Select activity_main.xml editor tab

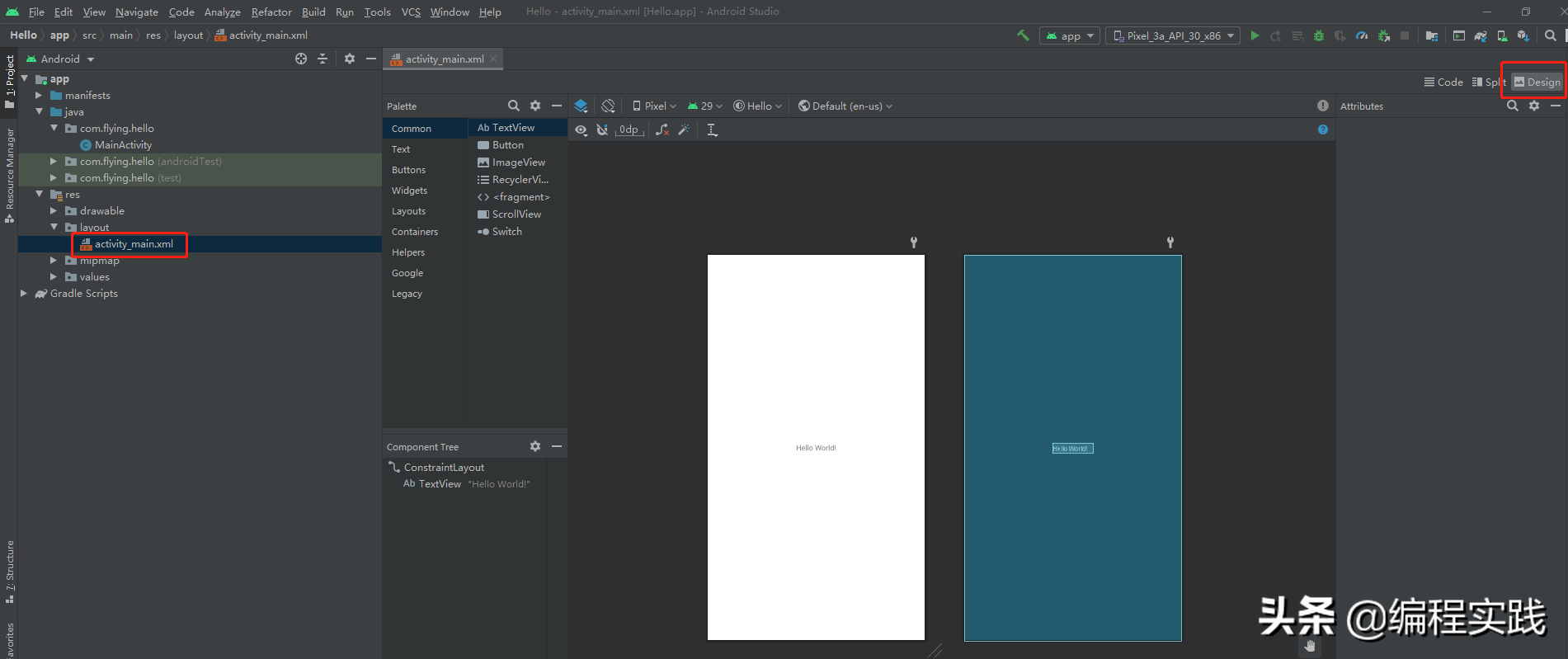[x=443, y=59]
